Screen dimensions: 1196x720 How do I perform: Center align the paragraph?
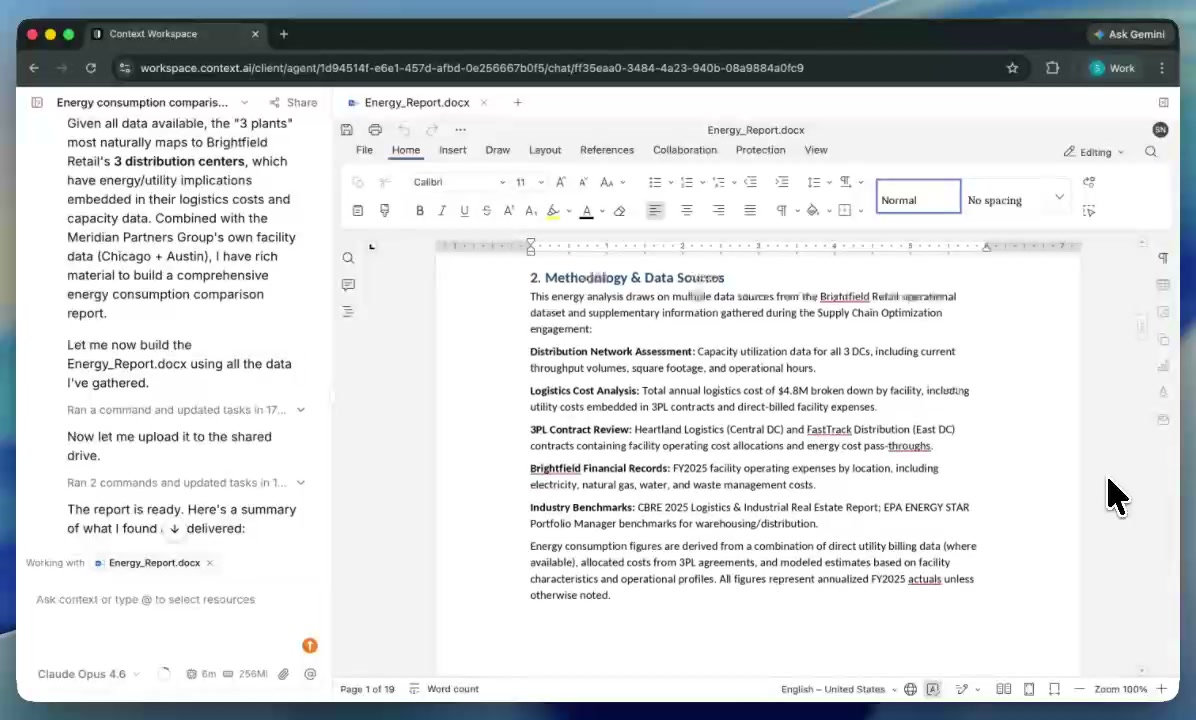point(686,211)
